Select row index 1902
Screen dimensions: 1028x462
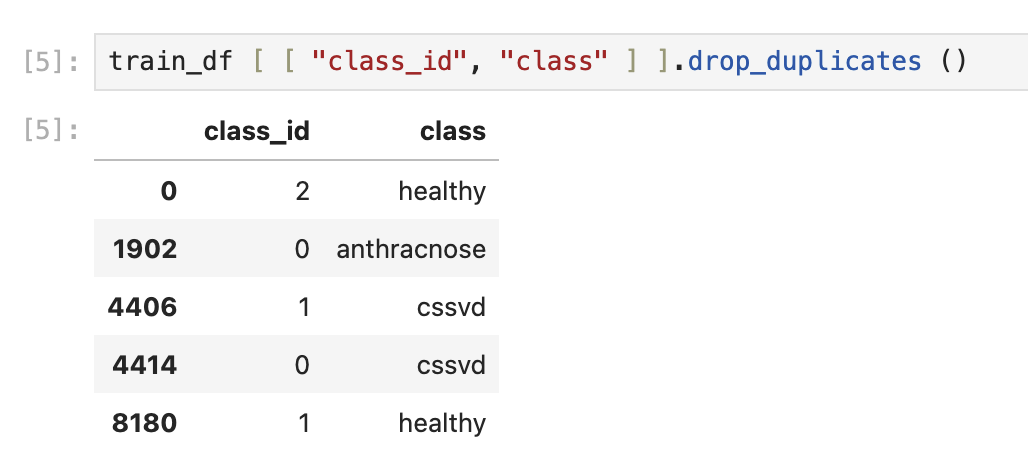[145, 248]
